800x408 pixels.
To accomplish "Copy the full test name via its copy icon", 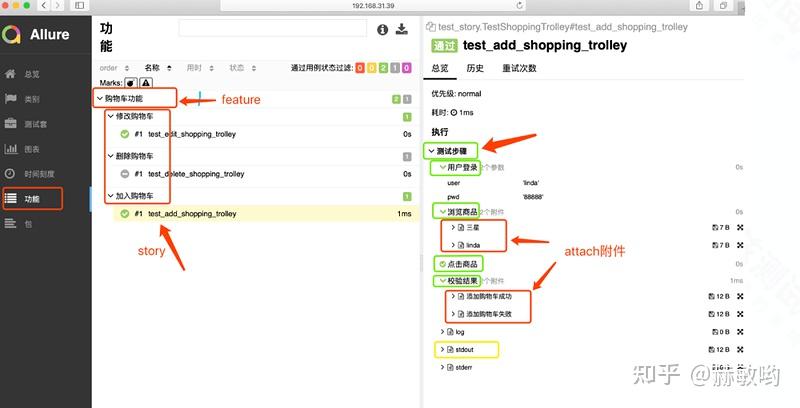I will (431, 27).
